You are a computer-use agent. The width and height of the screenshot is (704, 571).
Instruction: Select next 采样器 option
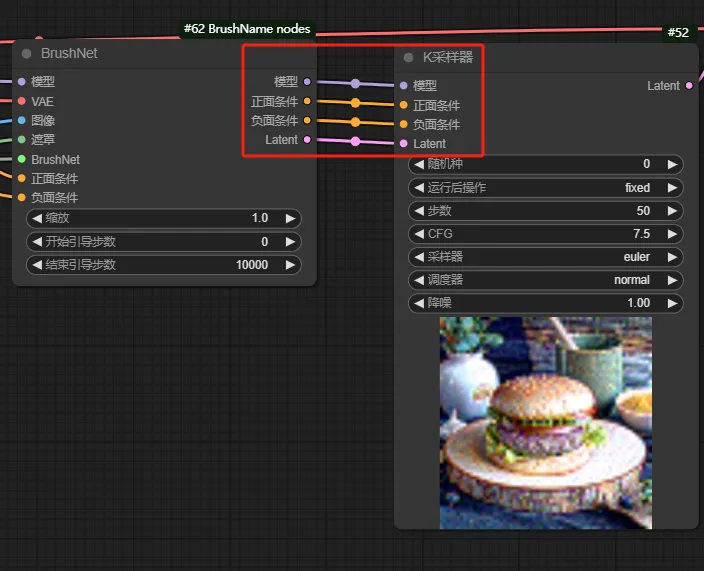(672, 257)
